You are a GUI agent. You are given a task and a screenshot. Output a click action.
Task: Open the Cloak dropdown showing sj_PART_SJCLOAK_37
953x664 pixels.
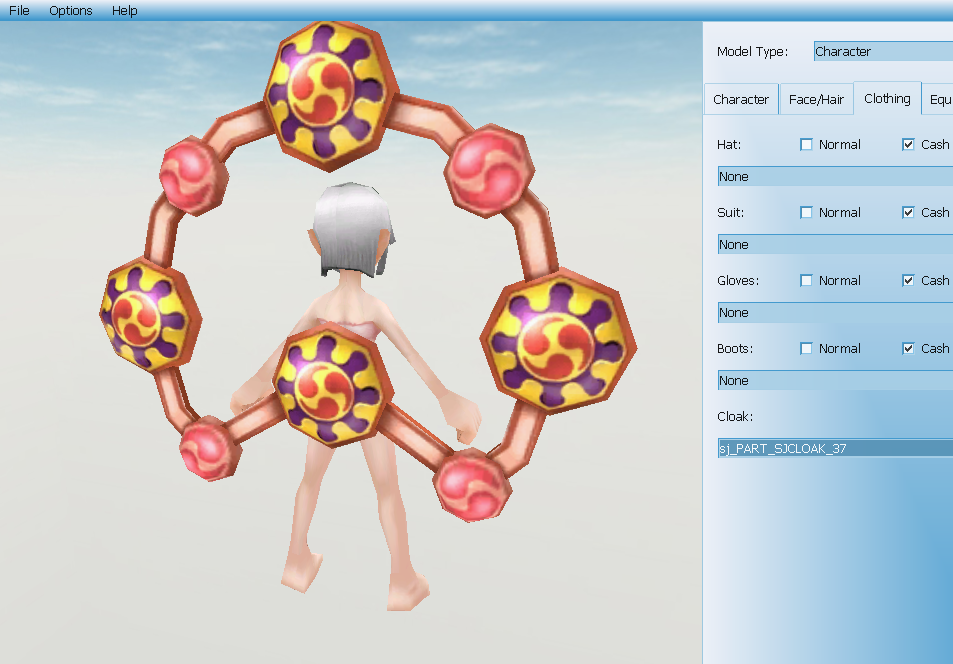(x=835, y=449)
